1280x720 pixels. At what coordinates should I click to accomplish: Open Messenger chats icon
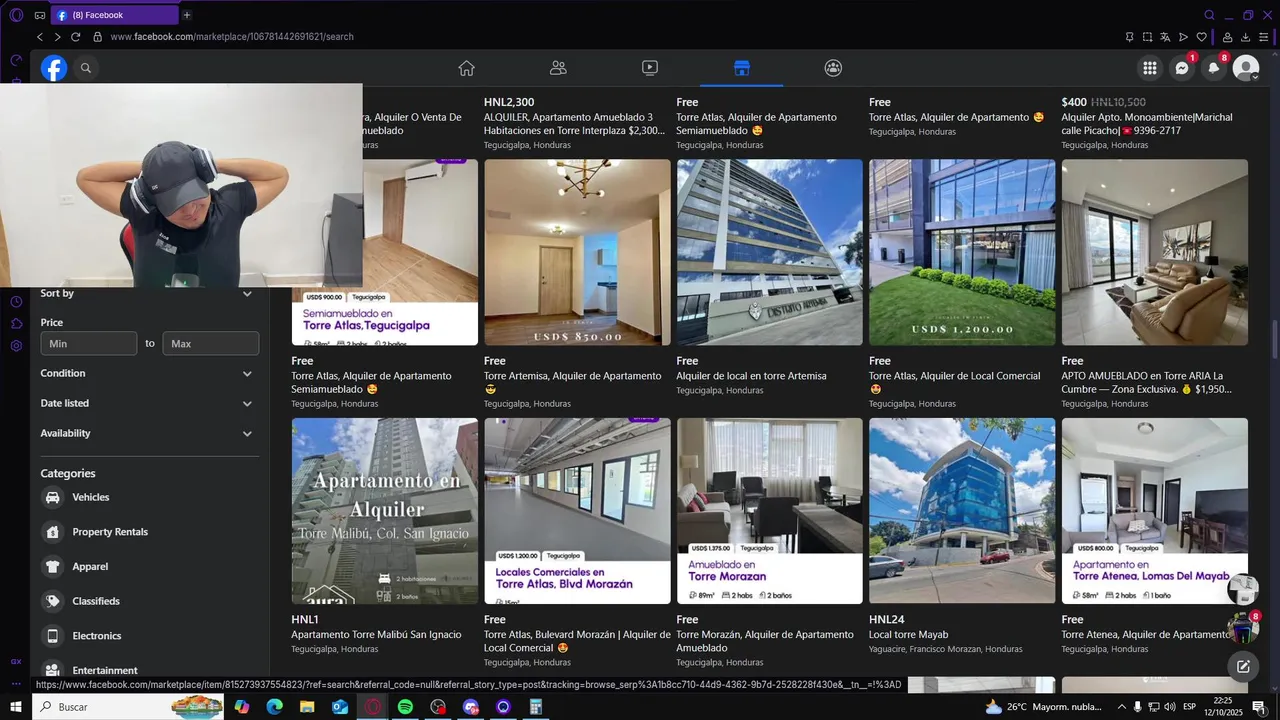tap(1182, 68)
